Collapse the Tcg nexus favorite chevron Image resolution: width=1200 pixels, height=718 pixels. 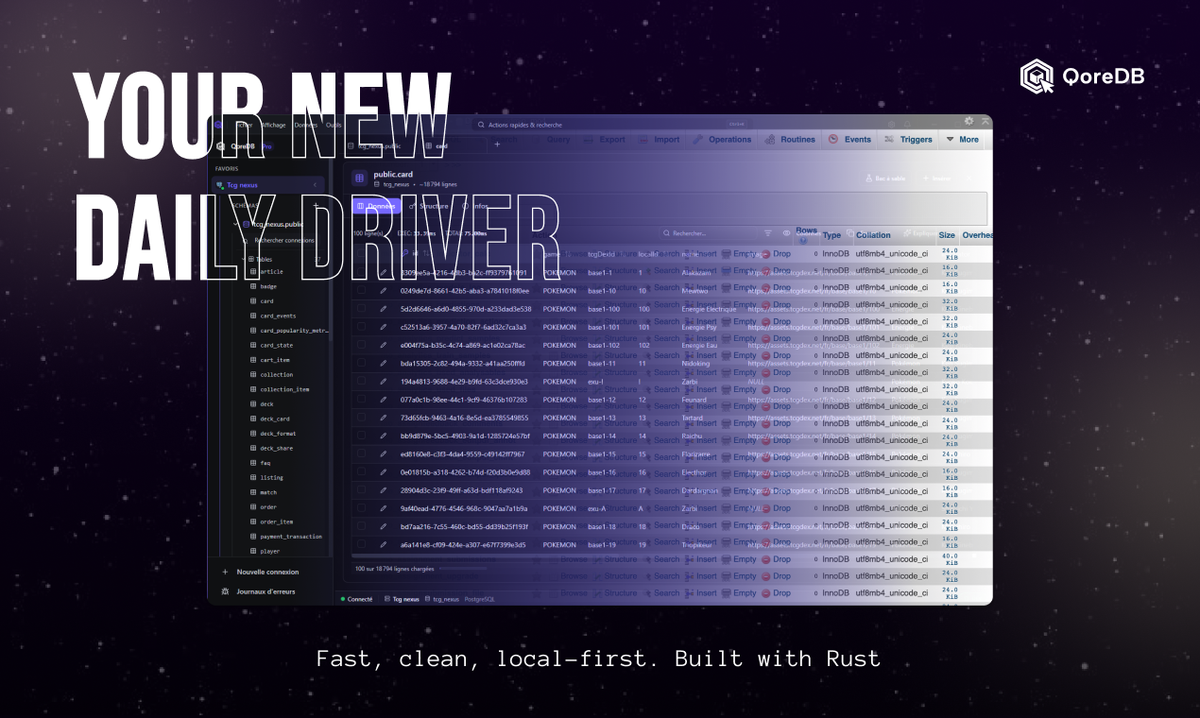click(x=315, y=185)
